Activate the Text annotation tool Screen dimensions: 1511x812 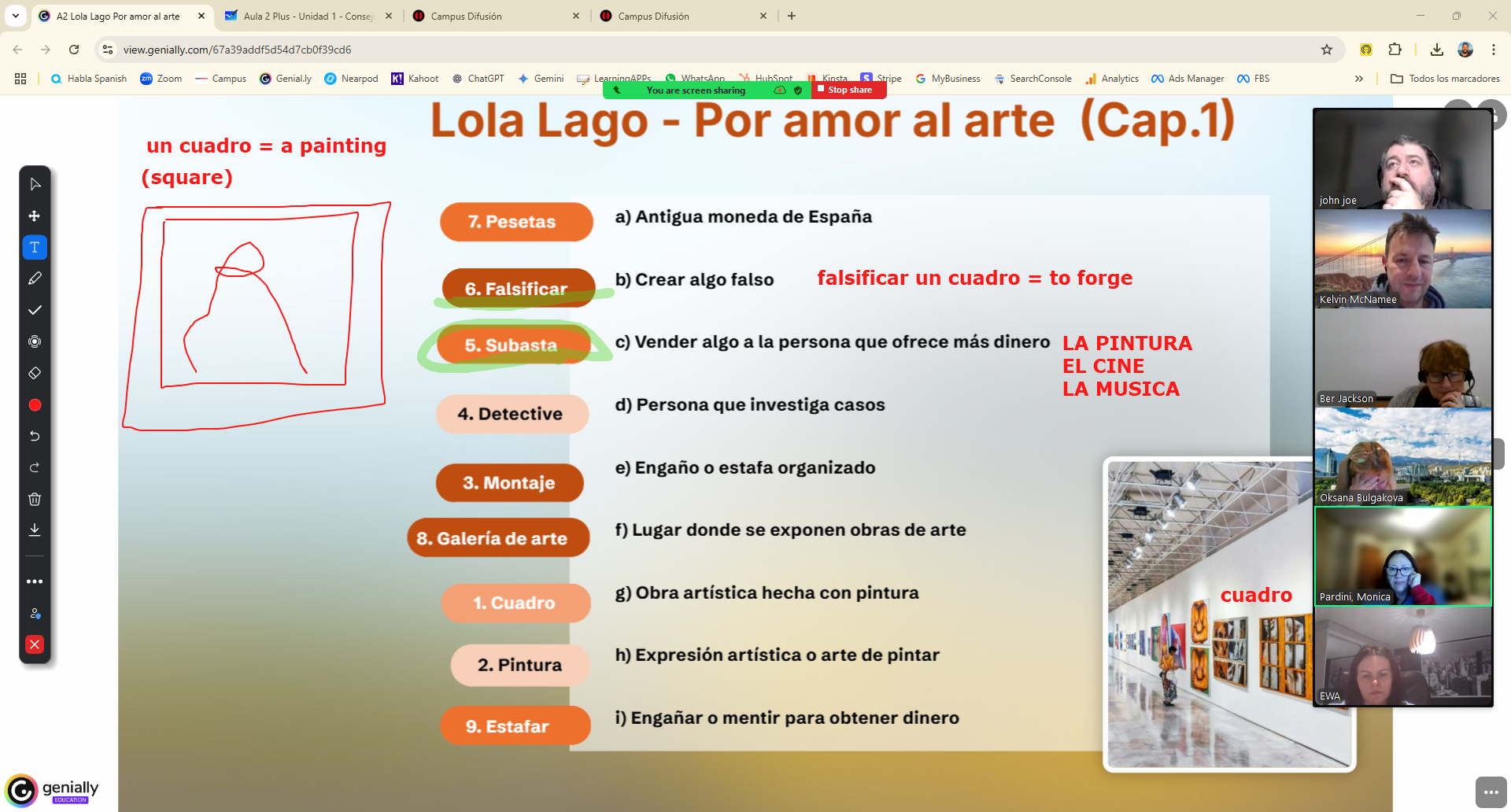coord(35,247)
